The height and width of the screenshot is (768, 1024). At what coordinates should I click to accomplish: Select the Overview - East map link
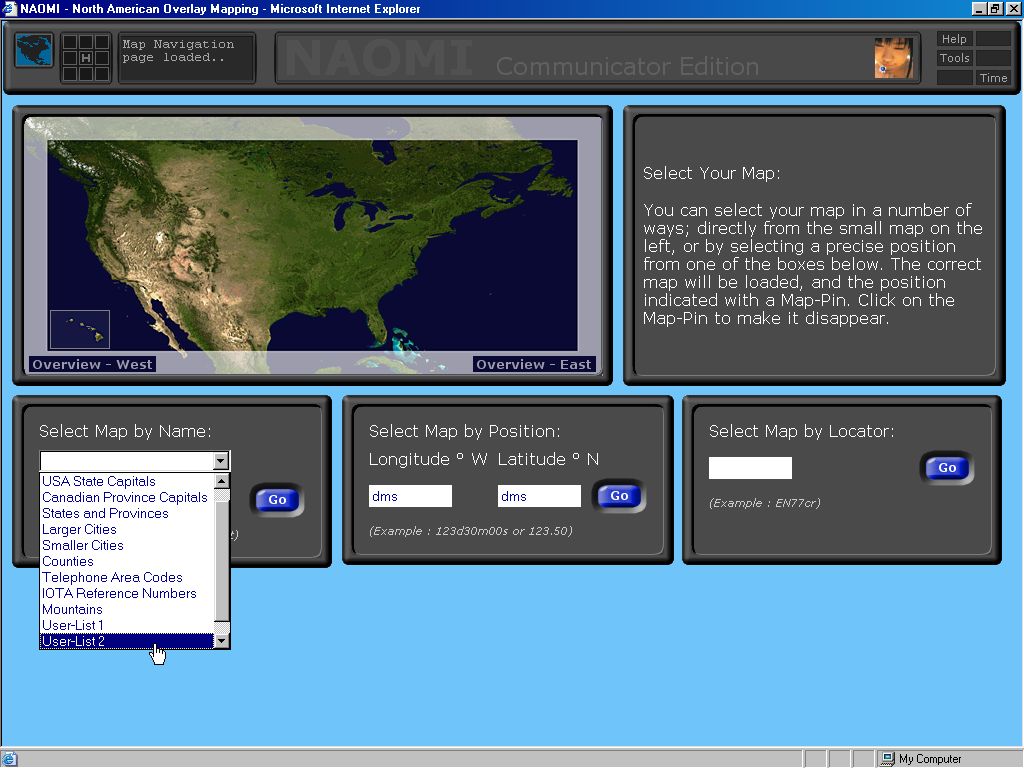(x=534, y=364)
